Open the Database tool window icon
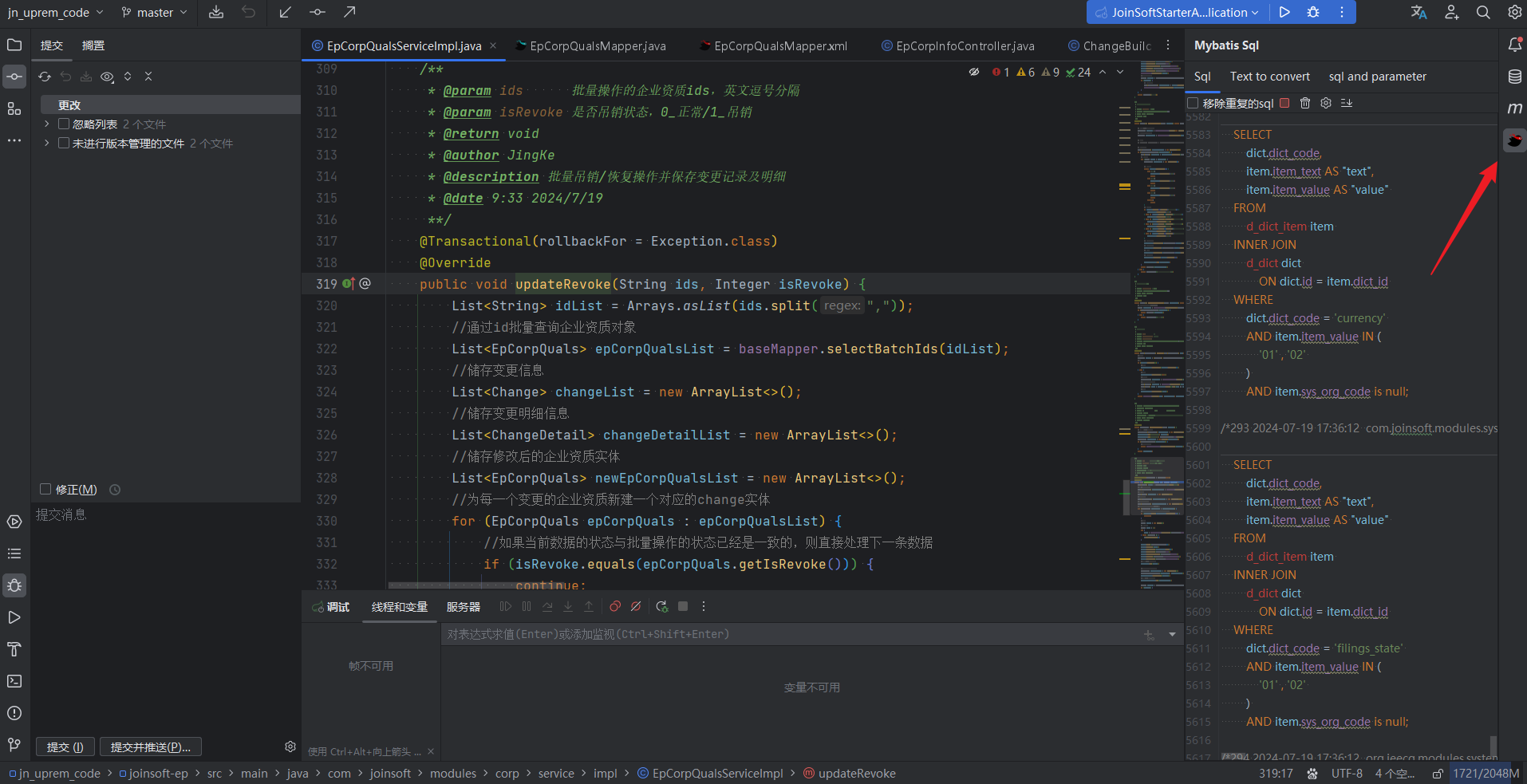Image resolution: width=1527 pixels, height=784 pixels. [x=1514, y=77]
